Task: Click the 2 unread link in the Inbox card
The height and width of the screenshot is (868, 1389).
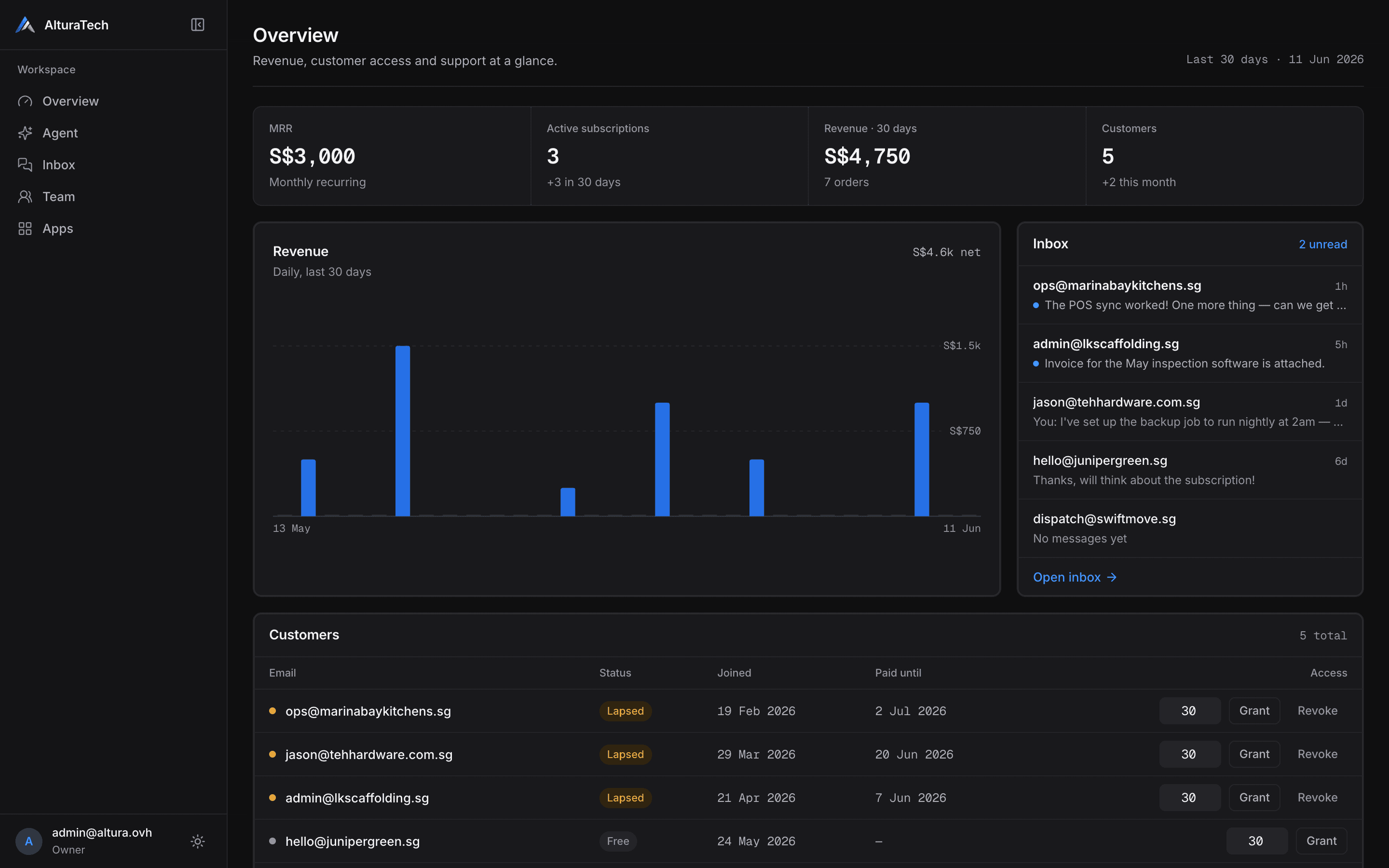Action: pyautogui.click(x=1322, y=244)
